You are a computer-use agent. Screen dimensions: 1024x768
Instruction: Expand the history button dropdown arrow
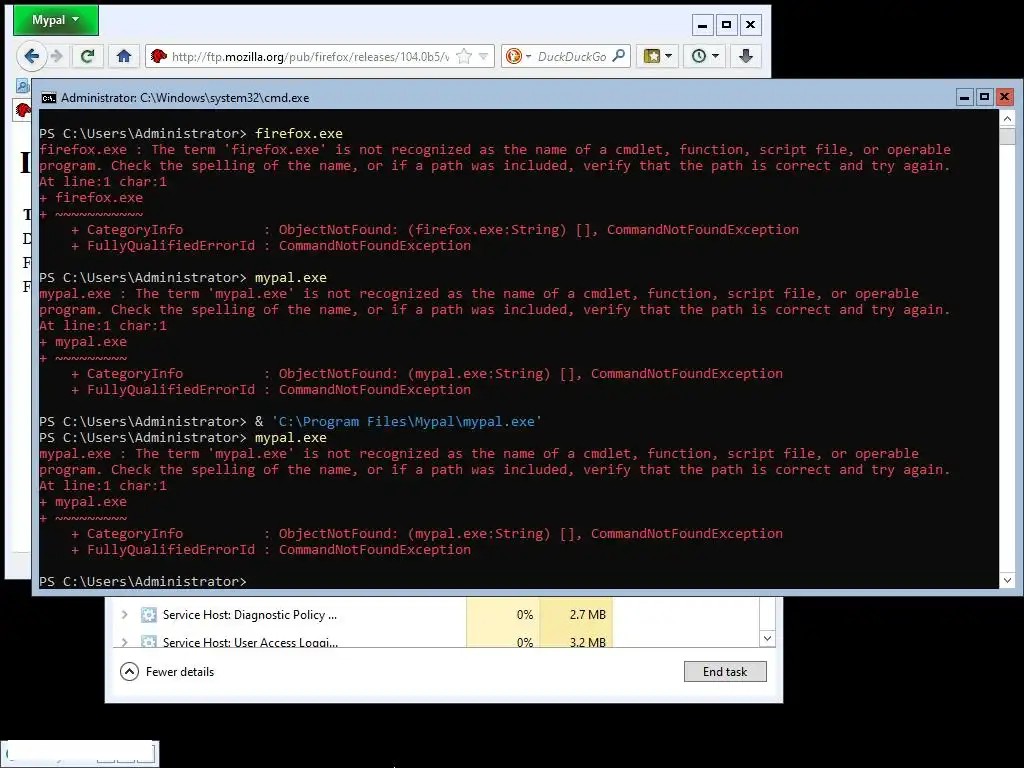(x=716, y=56)
